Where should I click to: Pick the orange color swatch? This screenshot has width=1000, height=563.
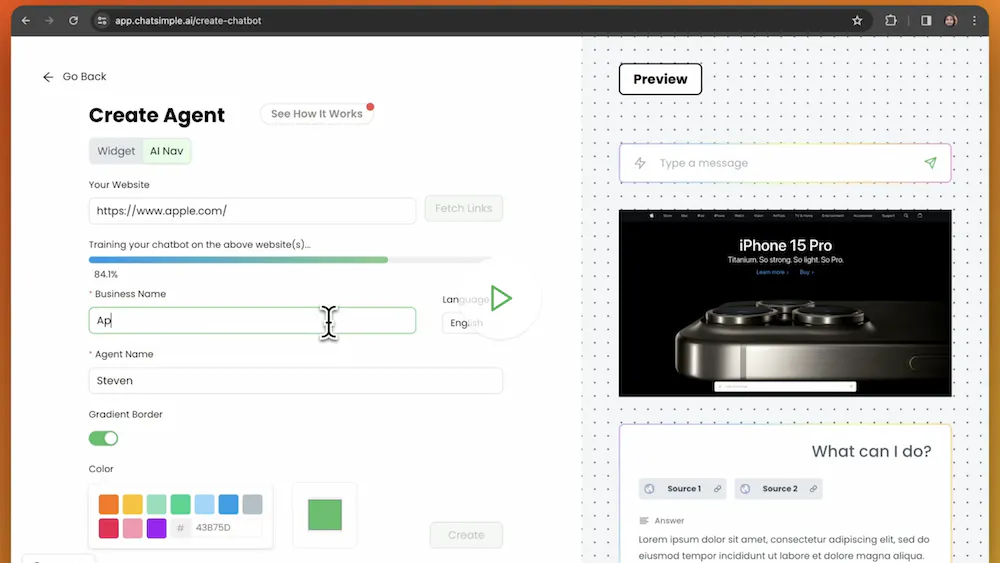(108, 504)
